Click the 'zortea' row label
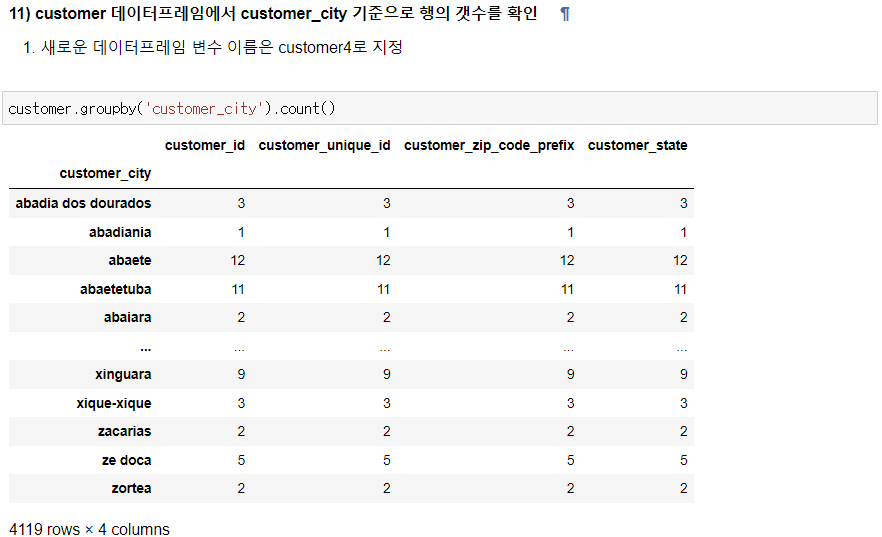Image resolution: width=882 pixels, height=537 pixels. pos(131,489)
